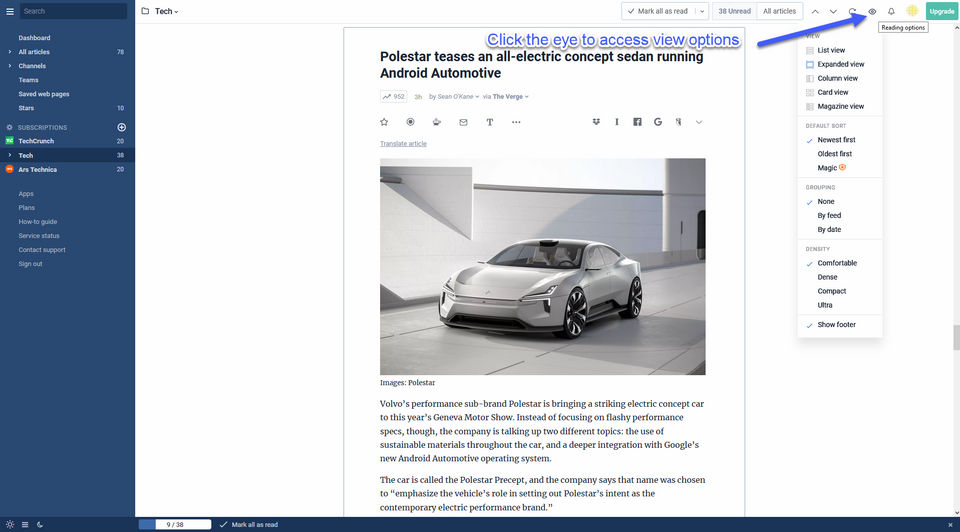Expand the Tech folder in sidebar
960x532 pixels.
point(9,155)
